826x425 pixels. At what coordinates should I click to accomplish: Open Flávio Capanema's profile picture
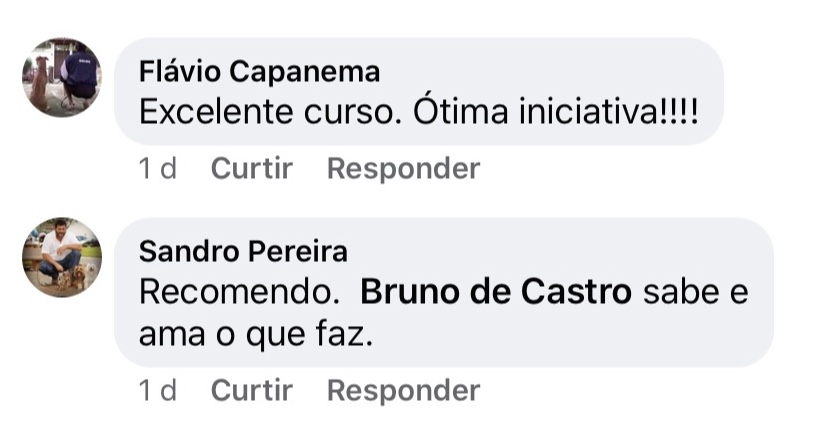point(62,78)
